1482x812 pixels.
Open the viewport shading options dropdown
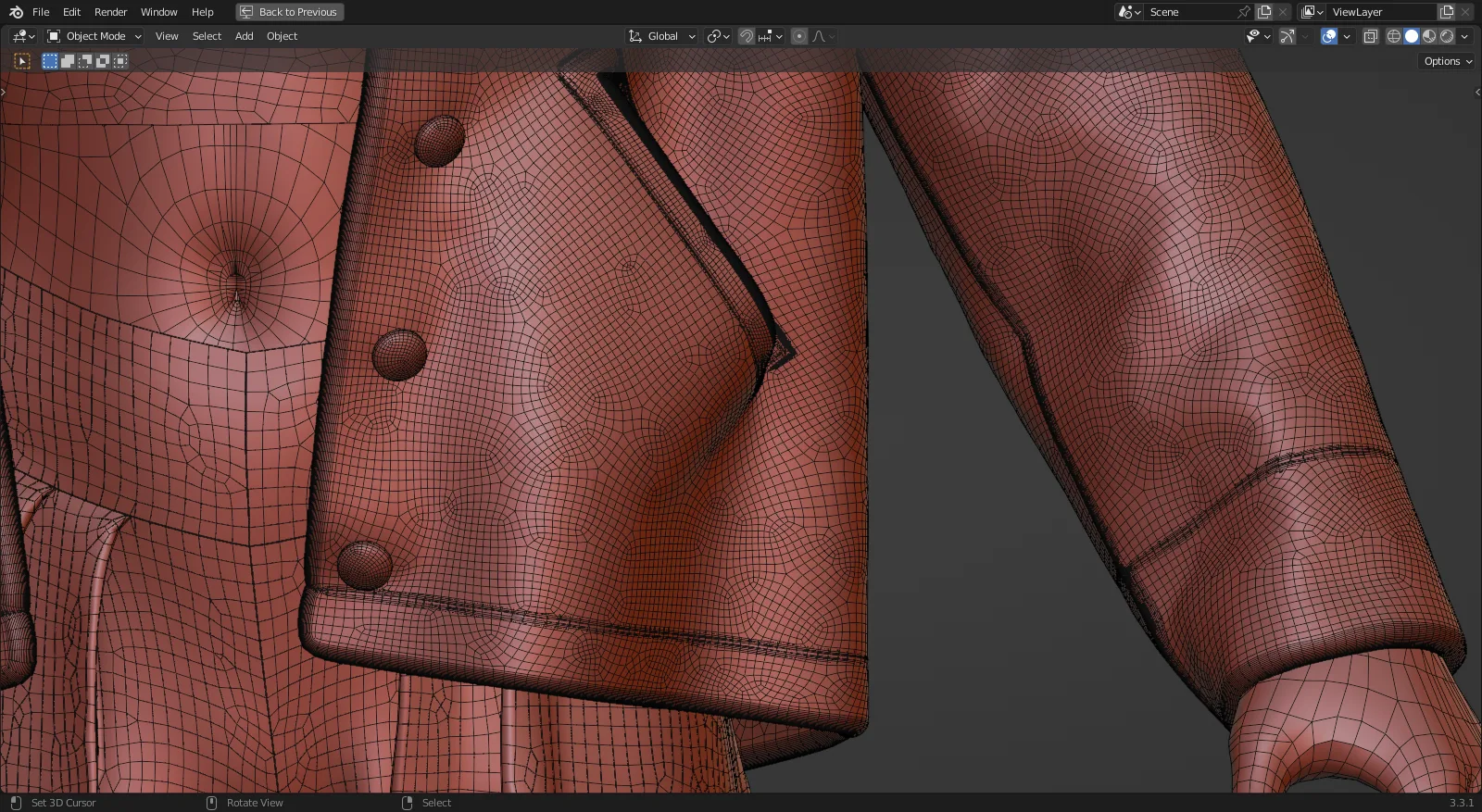[x=1464, y=36]
